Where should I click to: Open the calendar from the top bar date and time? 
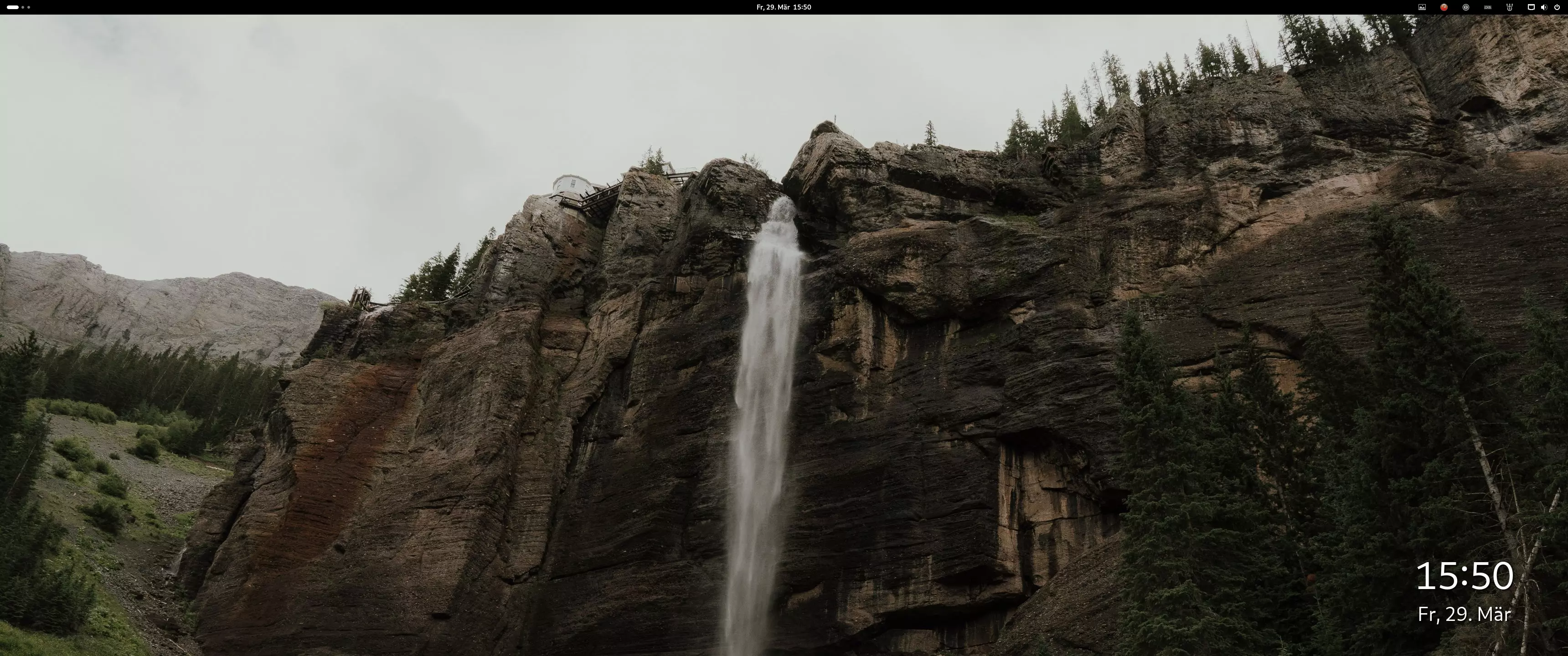784,7
